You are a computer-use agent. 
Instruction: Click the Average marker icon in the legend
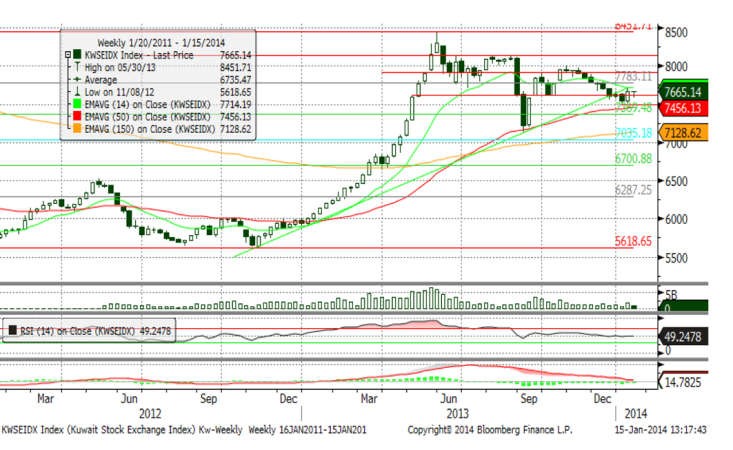77,79
